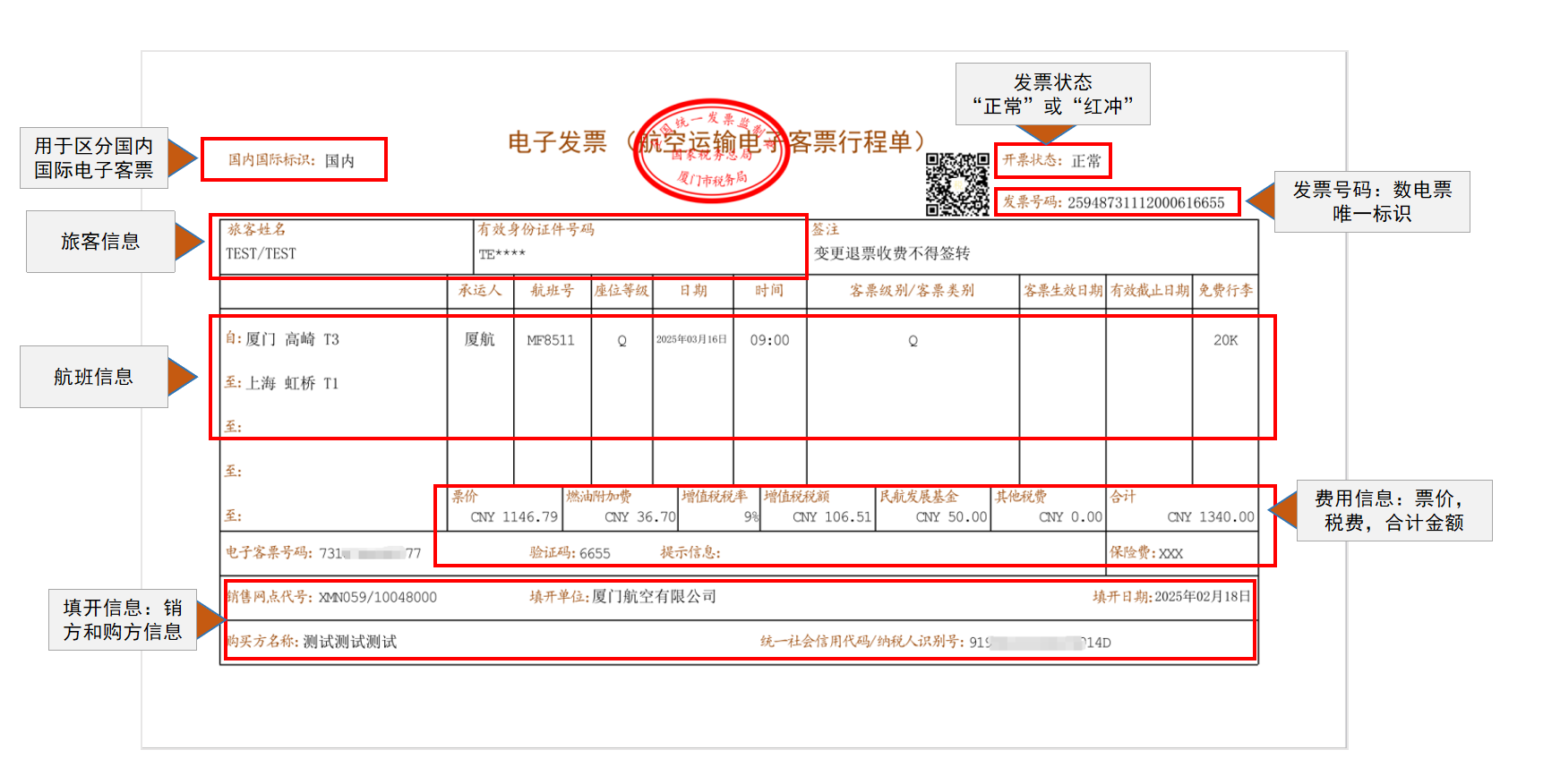Click the QR code on the invoice
The width and height of the screenshot is (1543, 784).
(957, 184)
